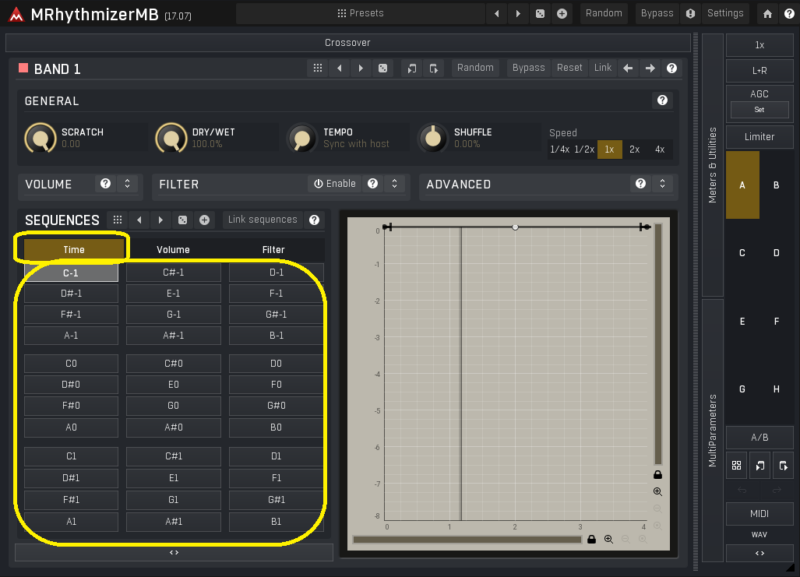
Task: Open Band 1 help with the question mark
Action: [x=672, y=68]
